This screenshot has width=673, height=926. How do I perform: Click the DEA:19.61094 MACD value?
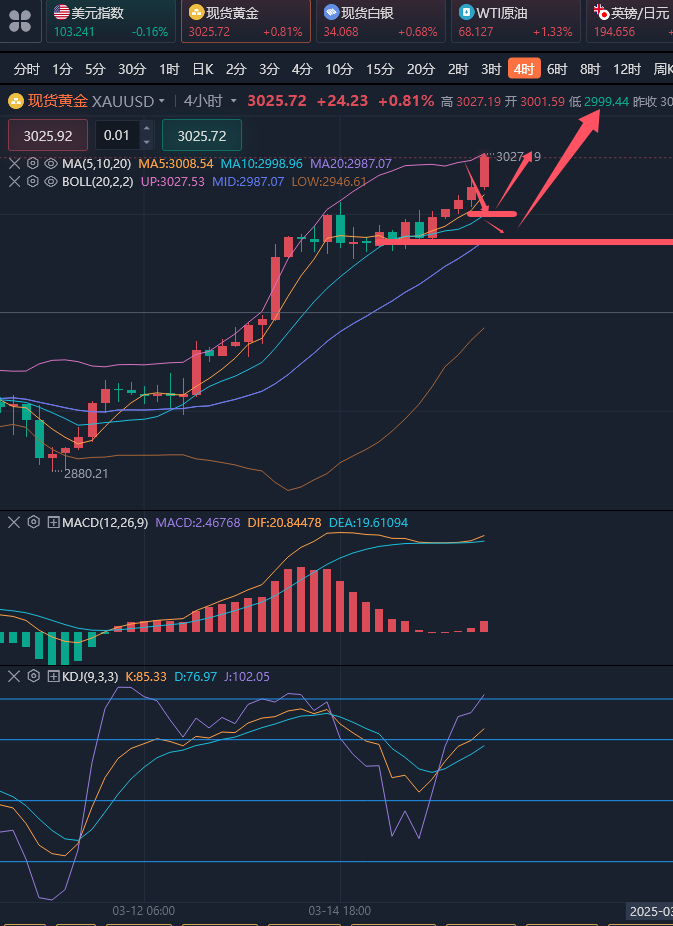point(368,522)
